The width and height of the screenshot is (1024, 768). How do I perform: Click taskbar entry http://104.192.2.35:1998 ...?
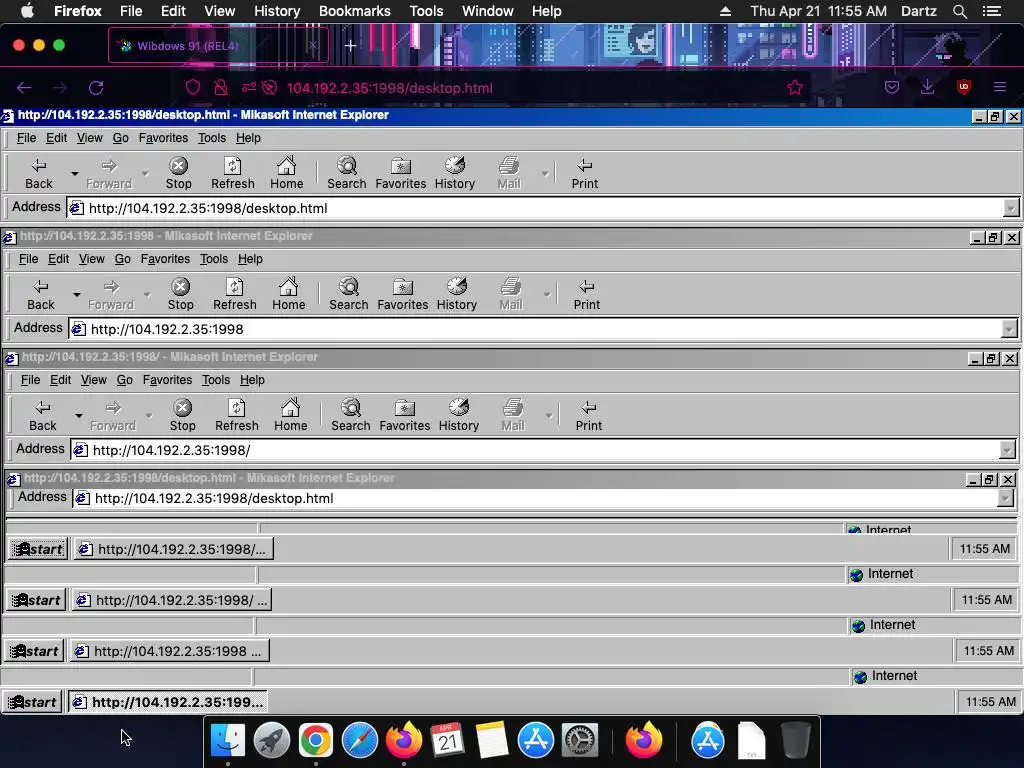click(170, 651)
